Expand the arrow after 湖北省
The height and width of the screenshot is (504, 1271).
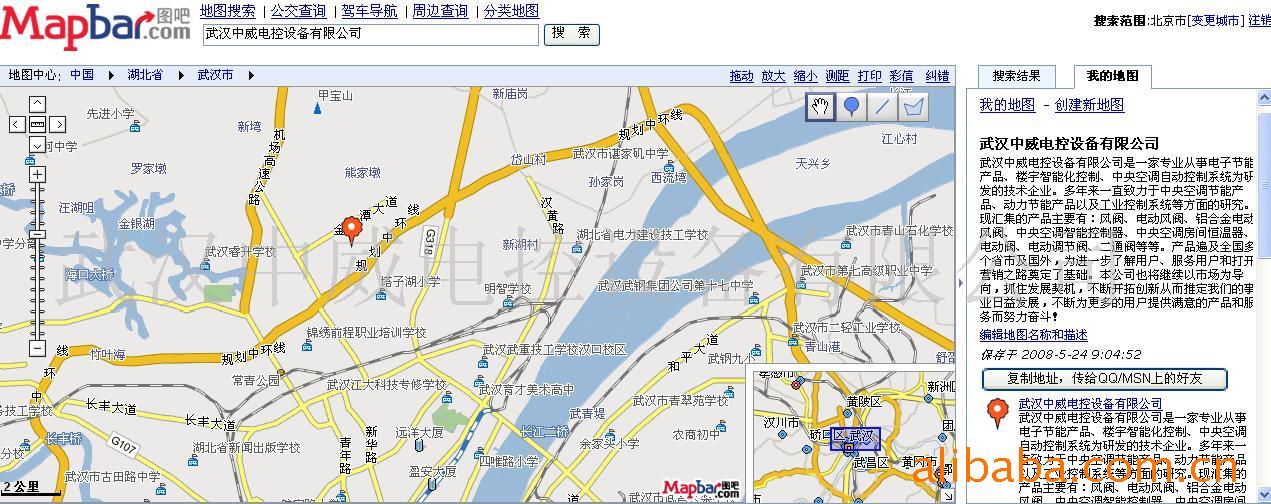pos(183,75)
